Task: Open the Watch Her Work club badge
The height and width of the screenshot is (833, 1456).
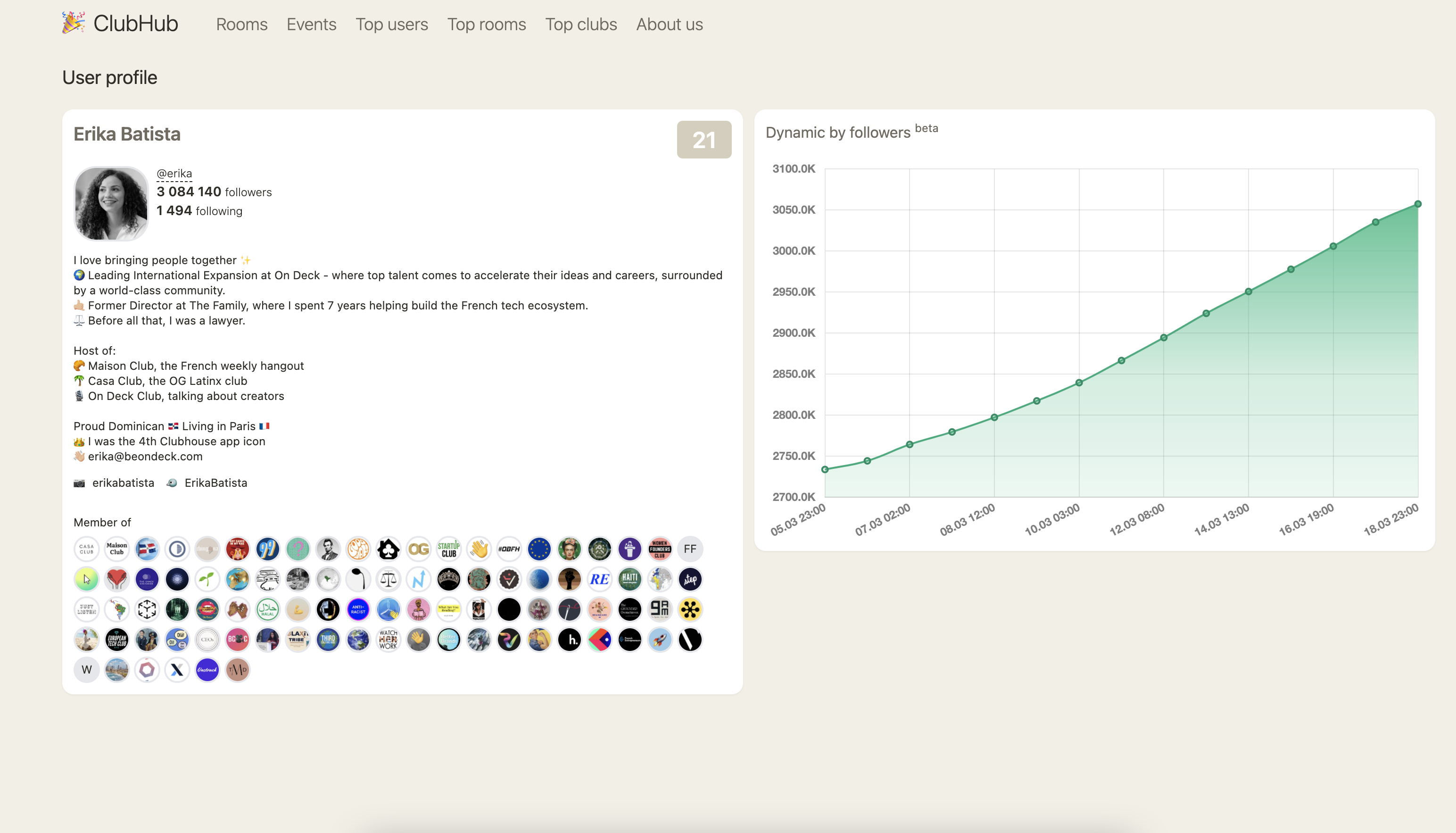Action: click(388, 640)
